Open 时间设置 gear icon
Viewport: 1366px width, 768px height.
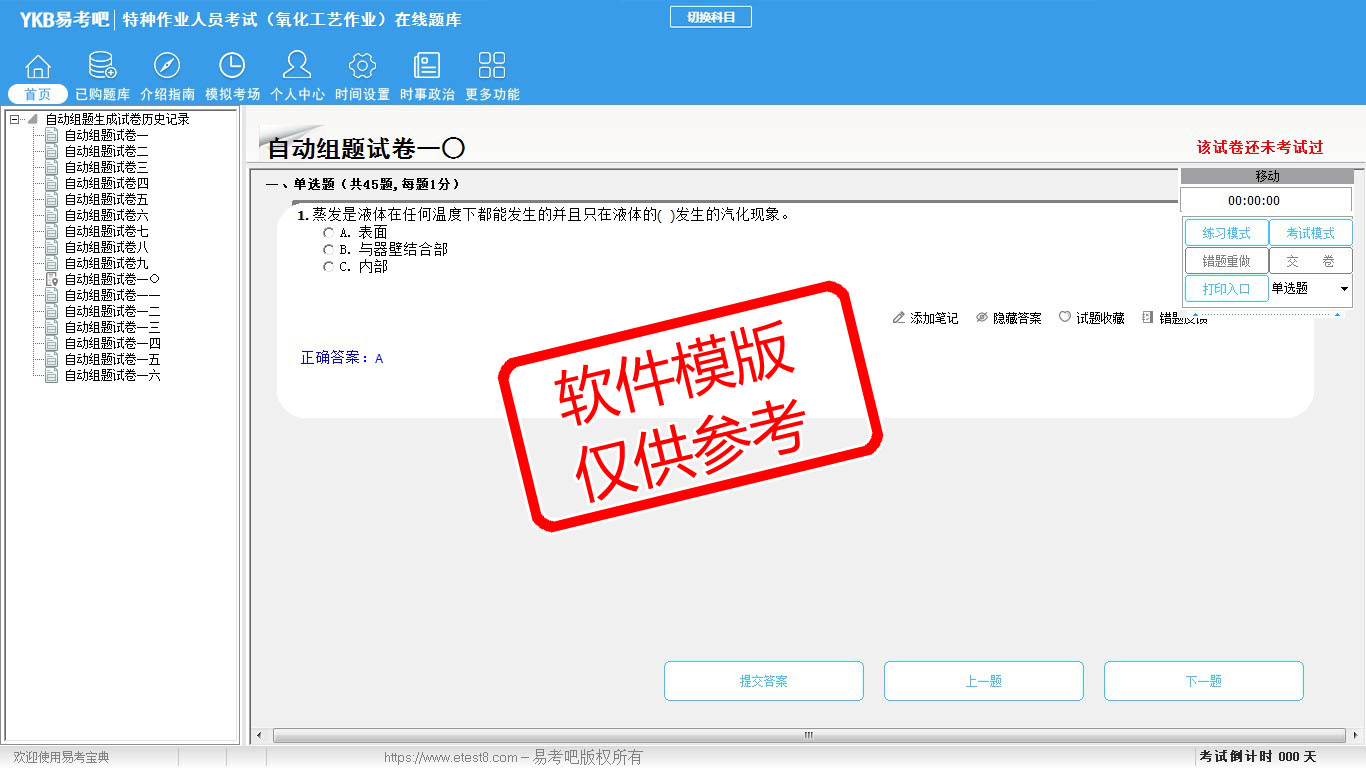[362, 66]
